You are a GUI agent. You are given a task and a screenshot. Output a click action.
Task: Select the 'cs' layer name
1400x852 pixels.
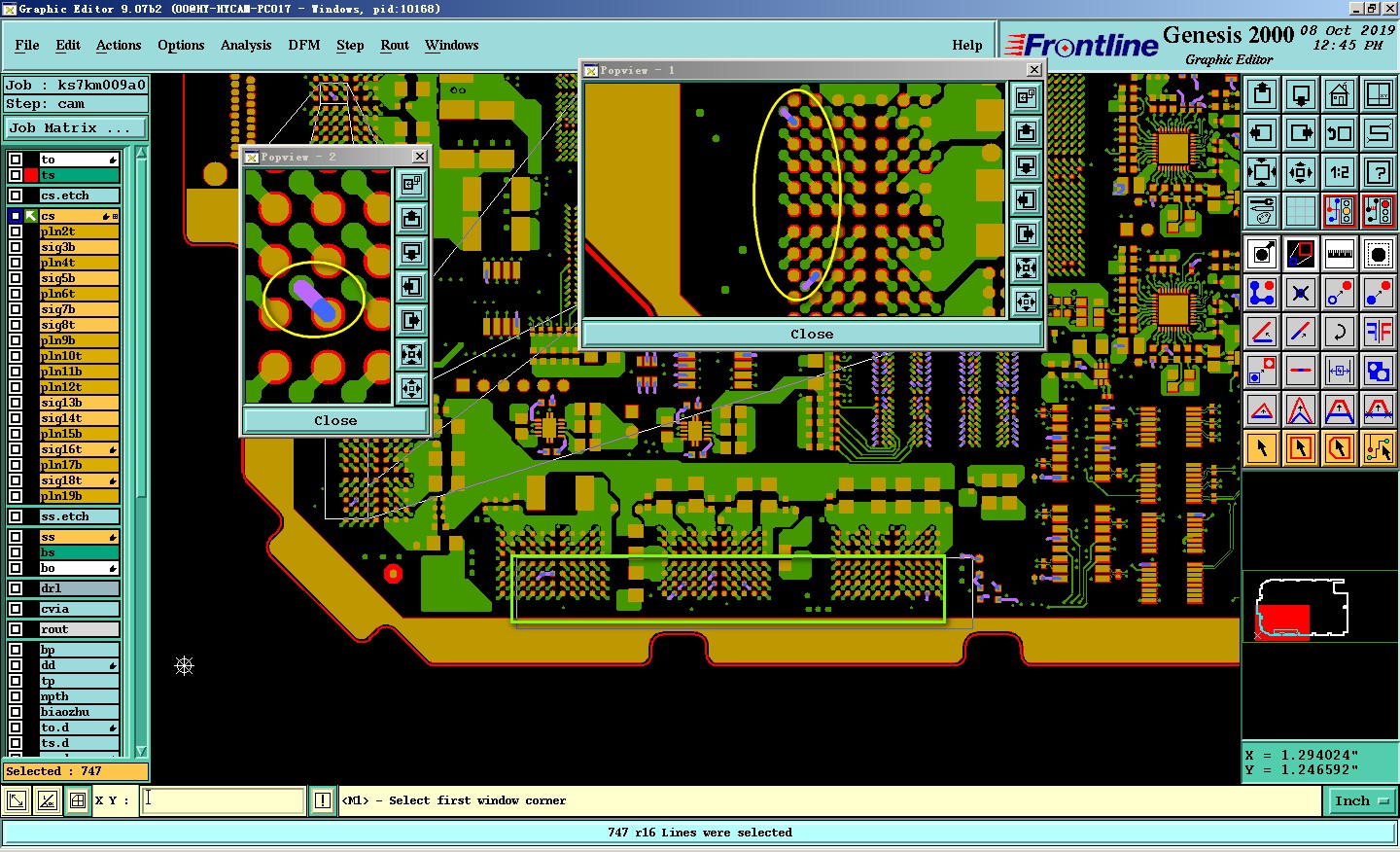pyautogui.click(x=78, y=216)
